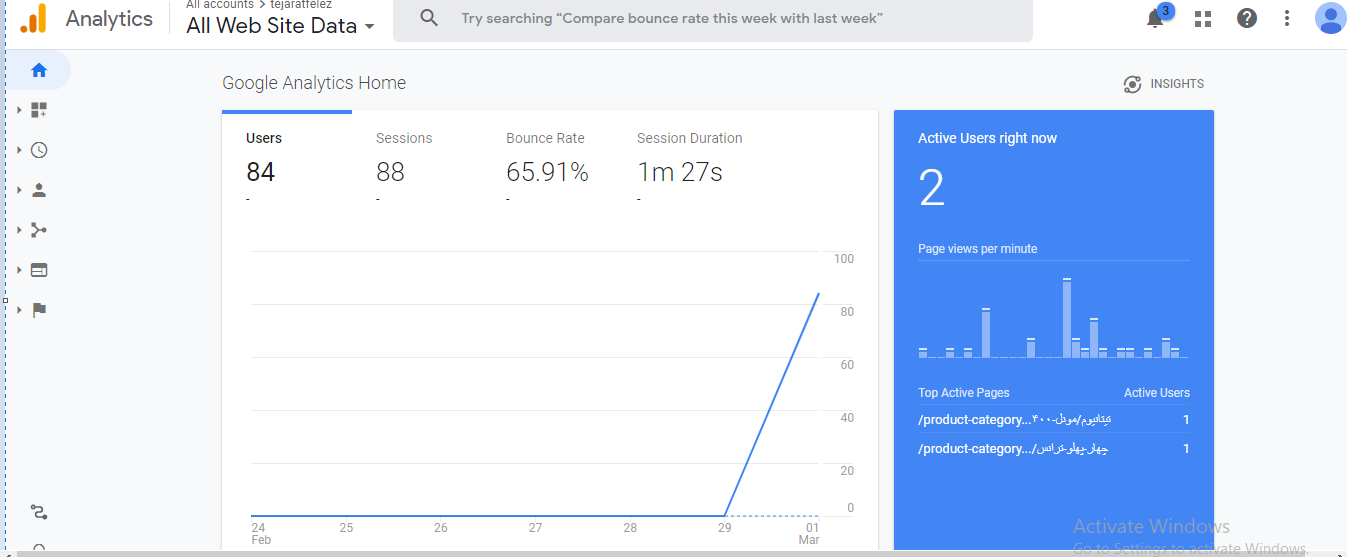1347x557 pixels.
Task: Click the 1m 27s duration value
Action: point(680,172)
